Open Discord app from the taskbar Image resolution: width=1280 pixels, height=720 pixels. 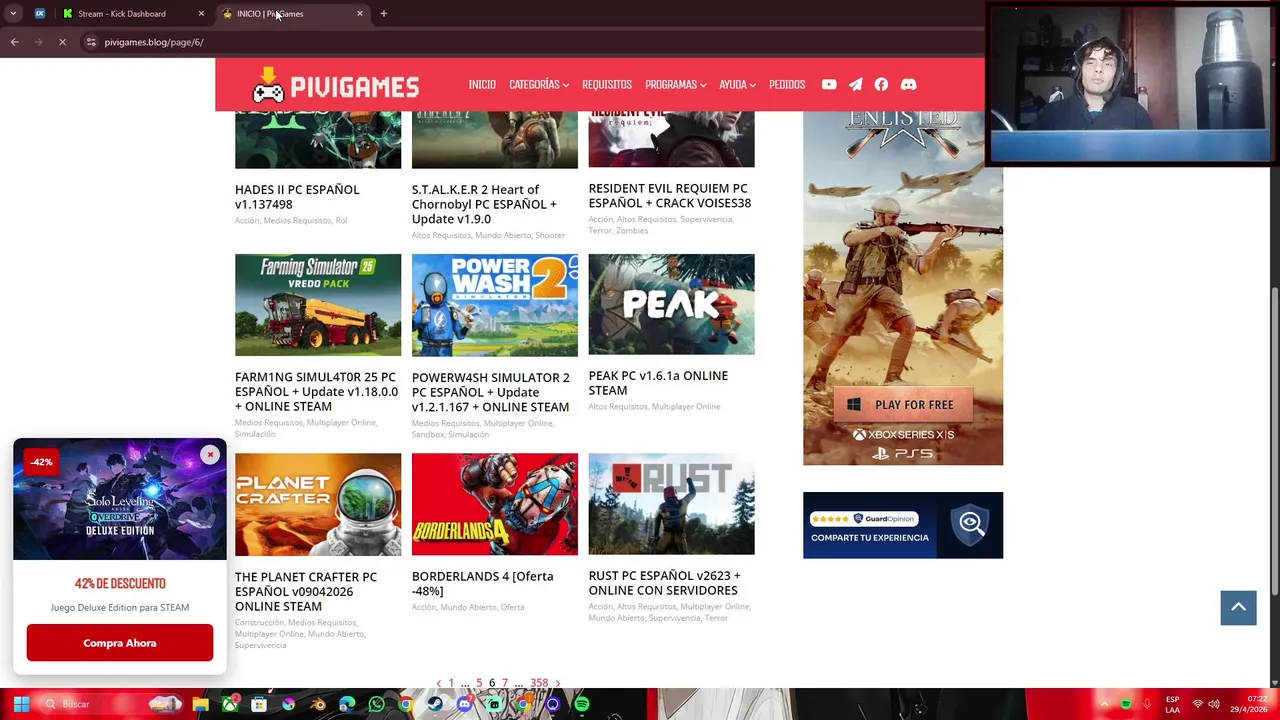[464, 704]
